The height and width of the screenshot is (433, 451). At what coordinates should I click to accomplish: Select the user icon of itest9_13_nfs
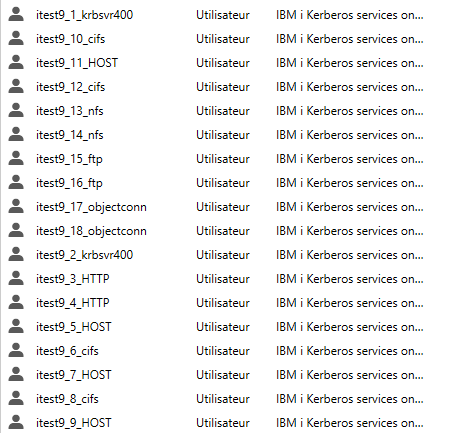point(16,110)
